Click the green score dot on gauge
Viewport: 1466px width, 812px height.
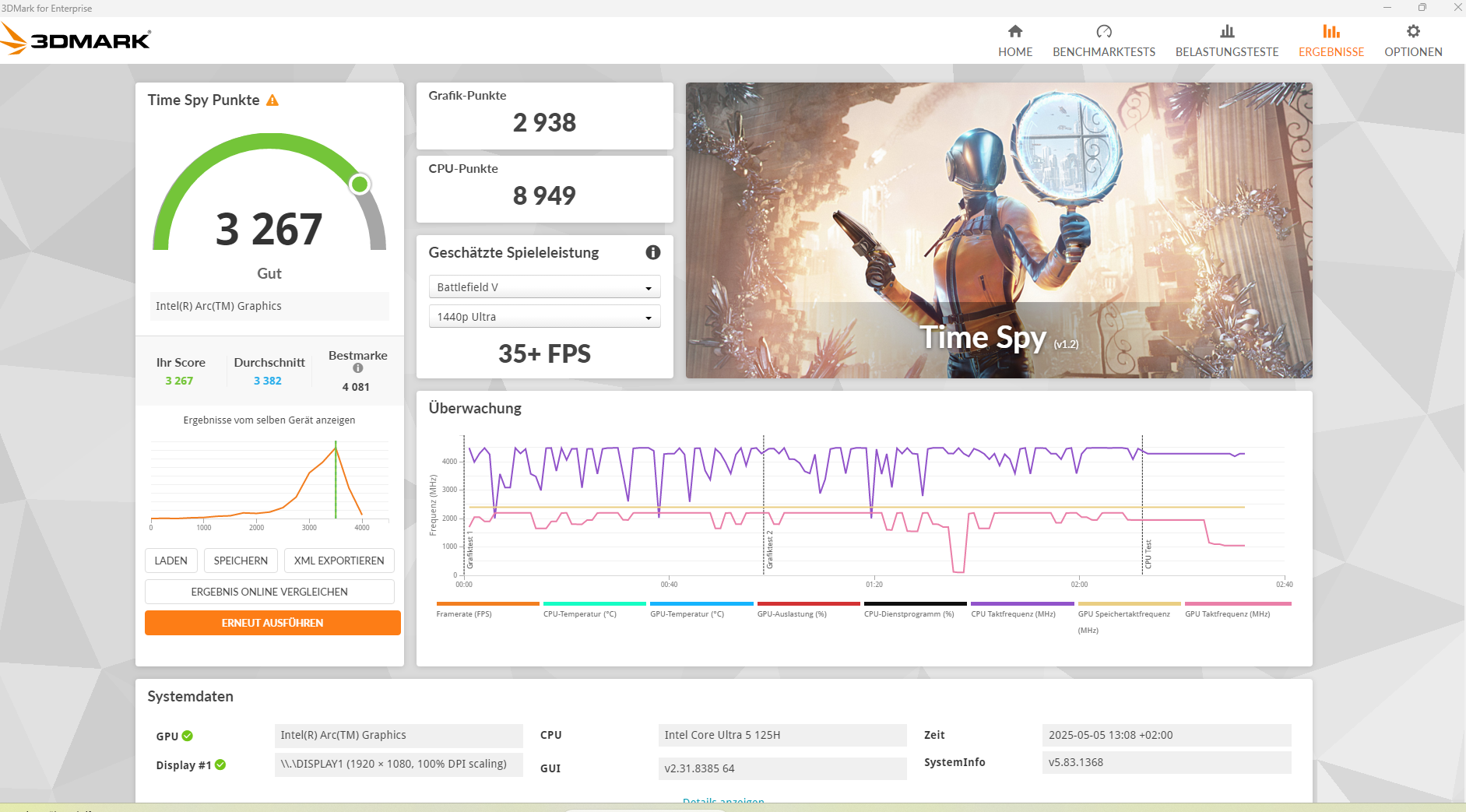(359, 185)
